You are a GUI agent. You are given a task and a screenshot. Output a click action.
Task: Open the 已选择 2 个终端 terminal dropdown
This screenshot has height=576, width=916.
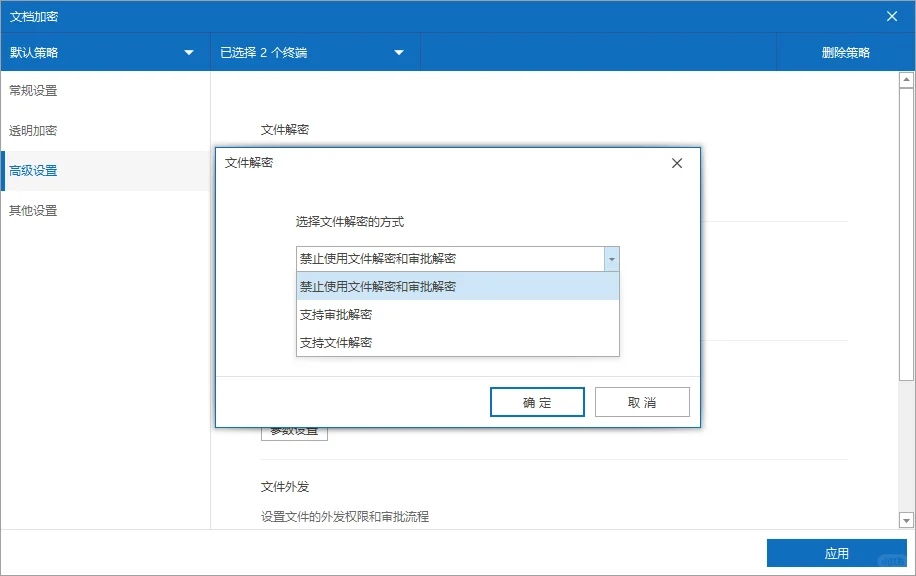310,51
